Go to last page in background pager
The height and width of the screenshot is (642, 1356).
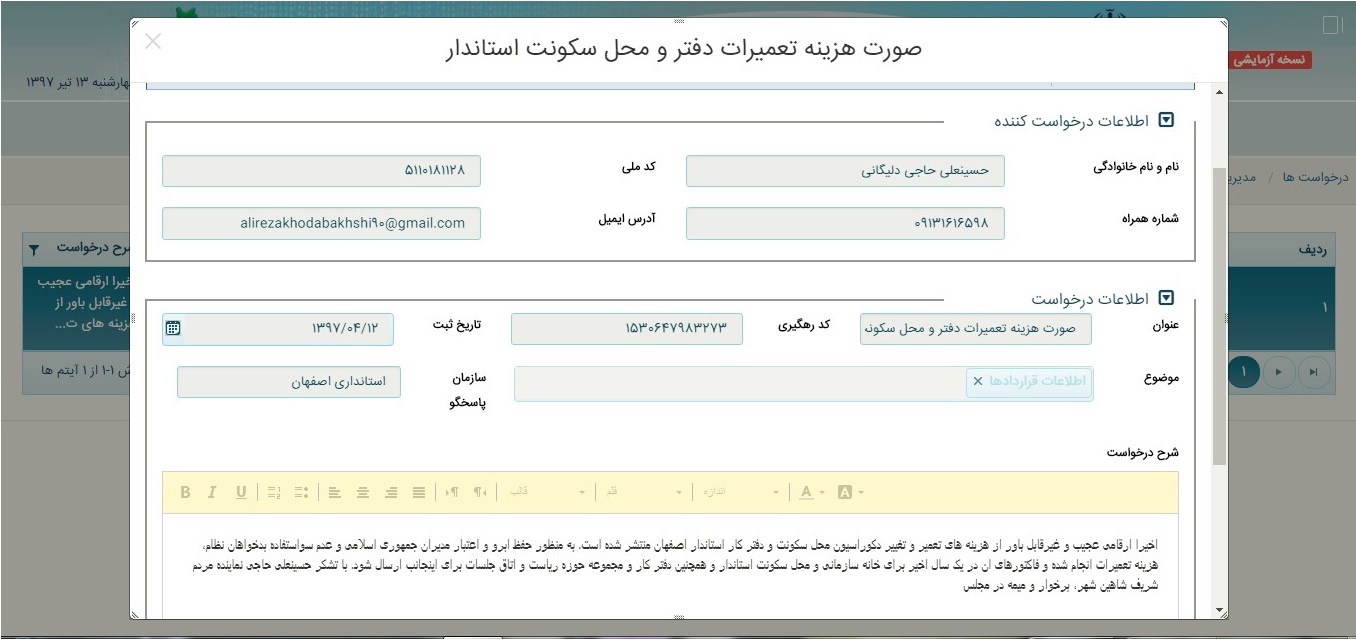click(1313, 371)
